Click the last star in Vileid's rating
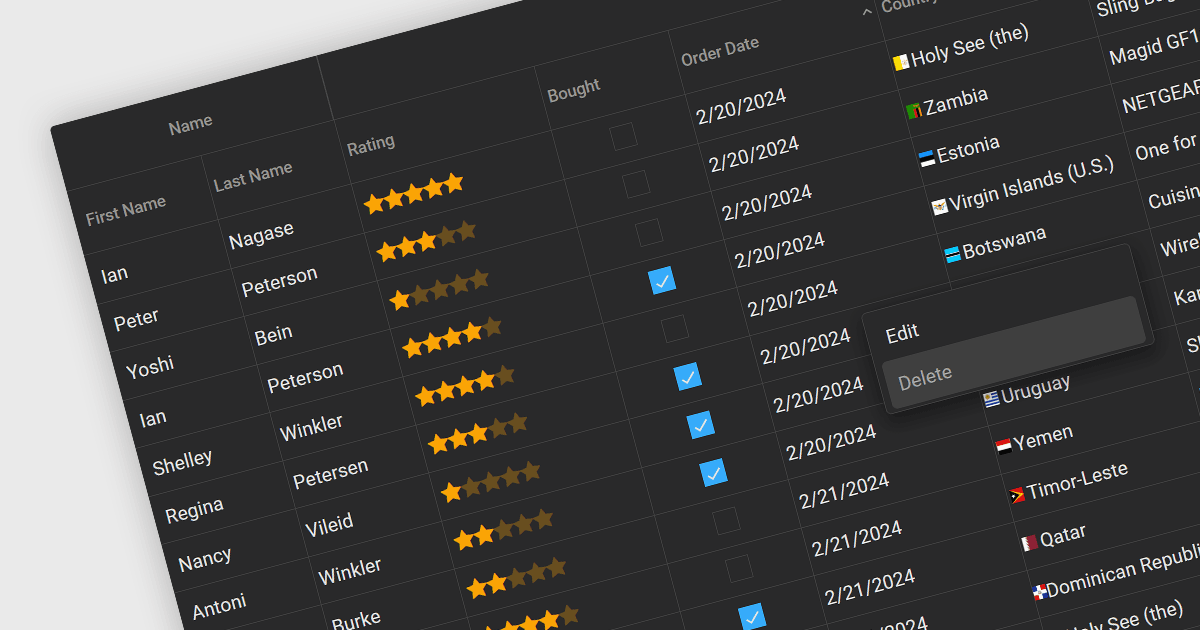Screen dimensions: 1200x630 pos(529,470)
